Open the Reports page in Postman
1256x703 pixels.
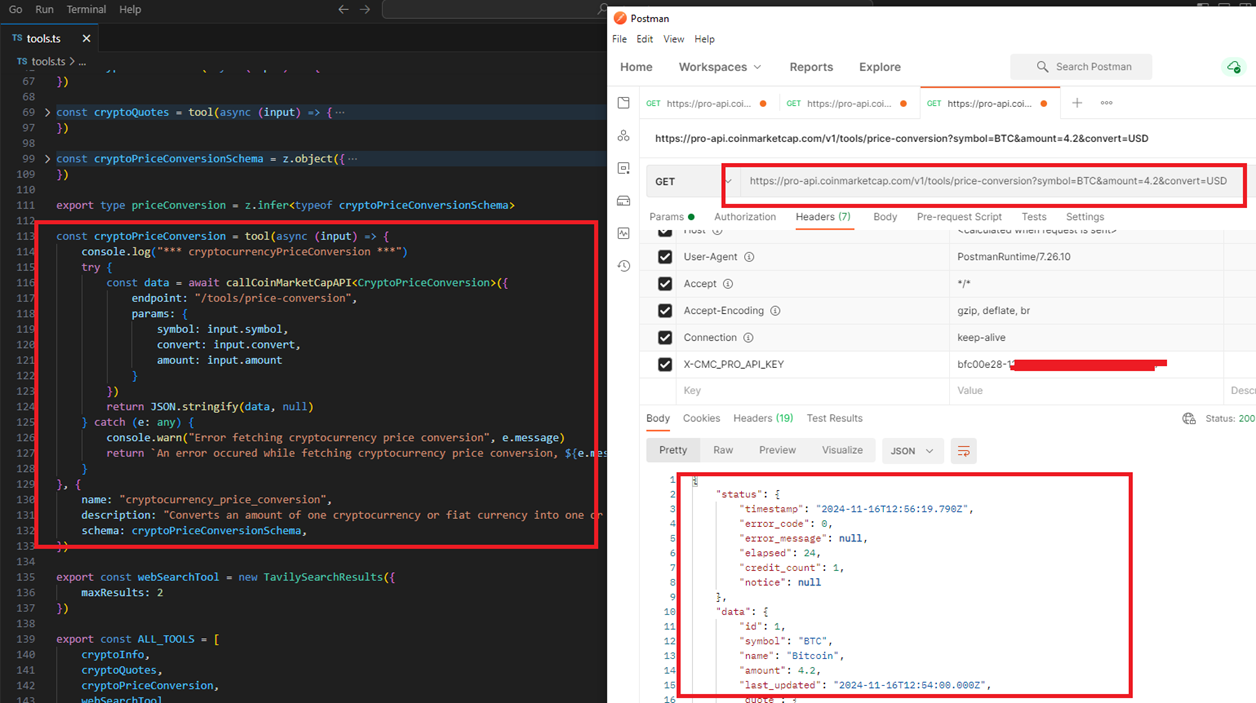point(811,67)
